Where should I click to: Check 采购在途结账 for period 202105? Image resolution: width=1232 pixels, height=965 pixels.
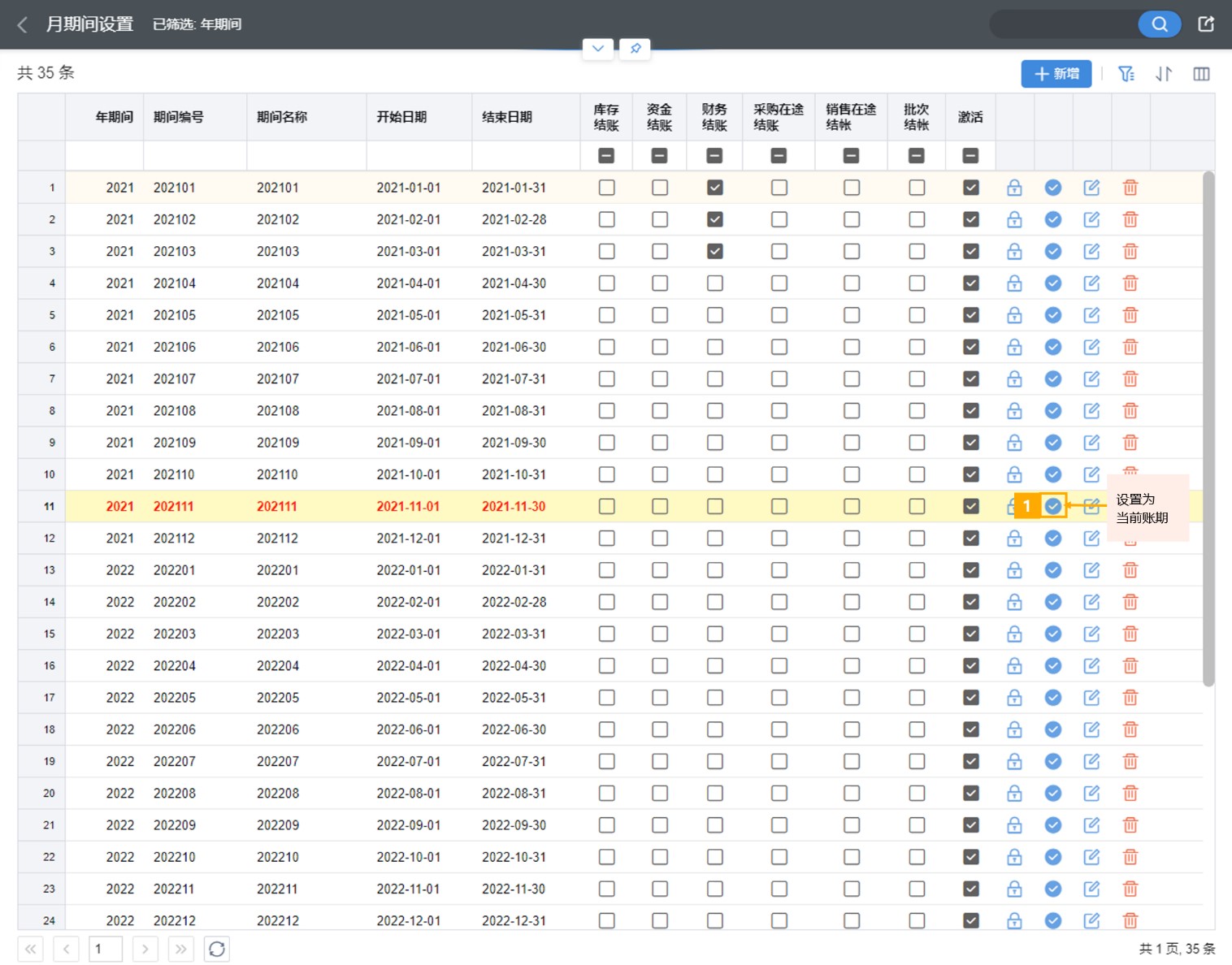point(779,315)
